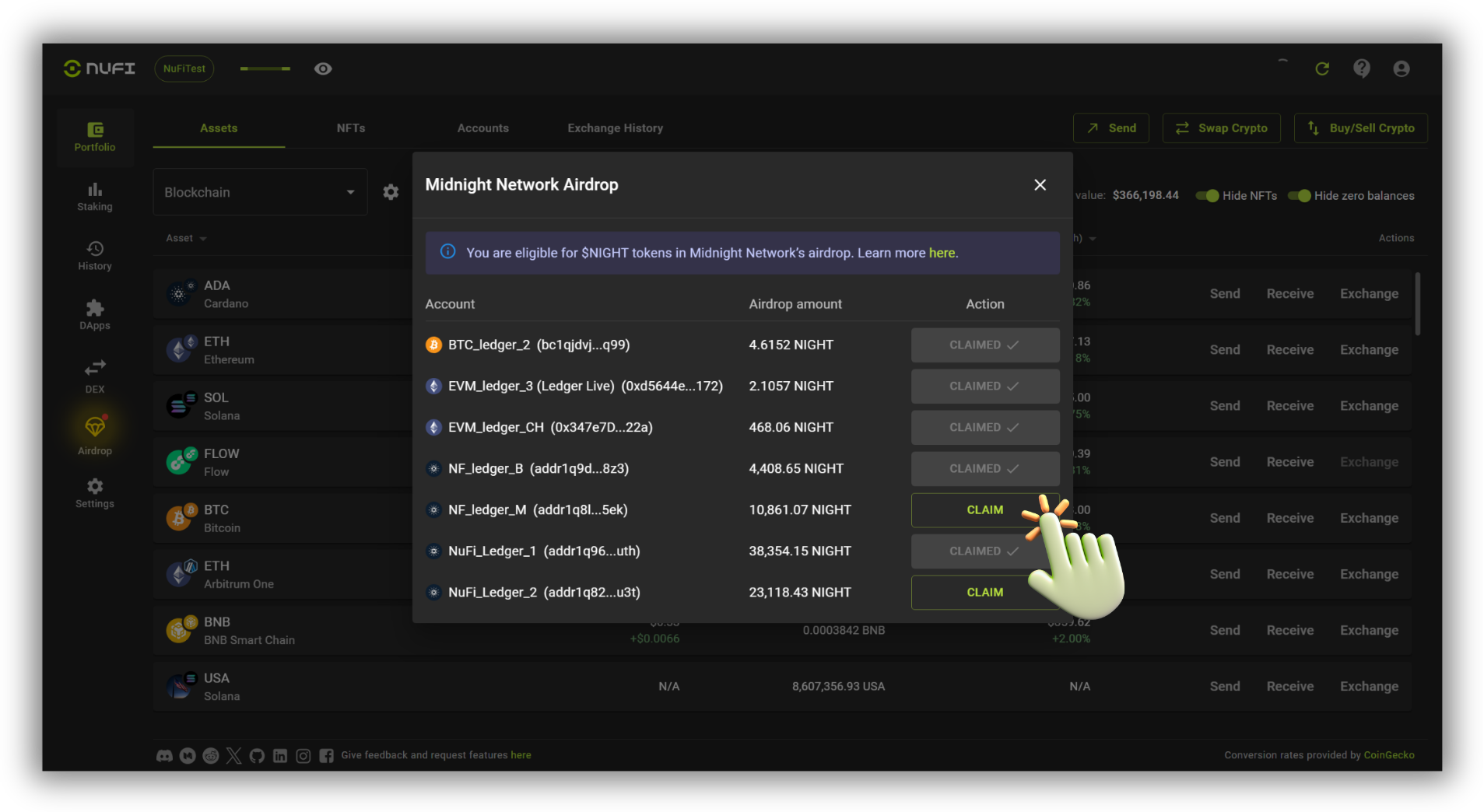Screen dimensions: 1484x812
Task: Click CLAIMED button for NuFi_Ledger_1
Action: (984, 551)
